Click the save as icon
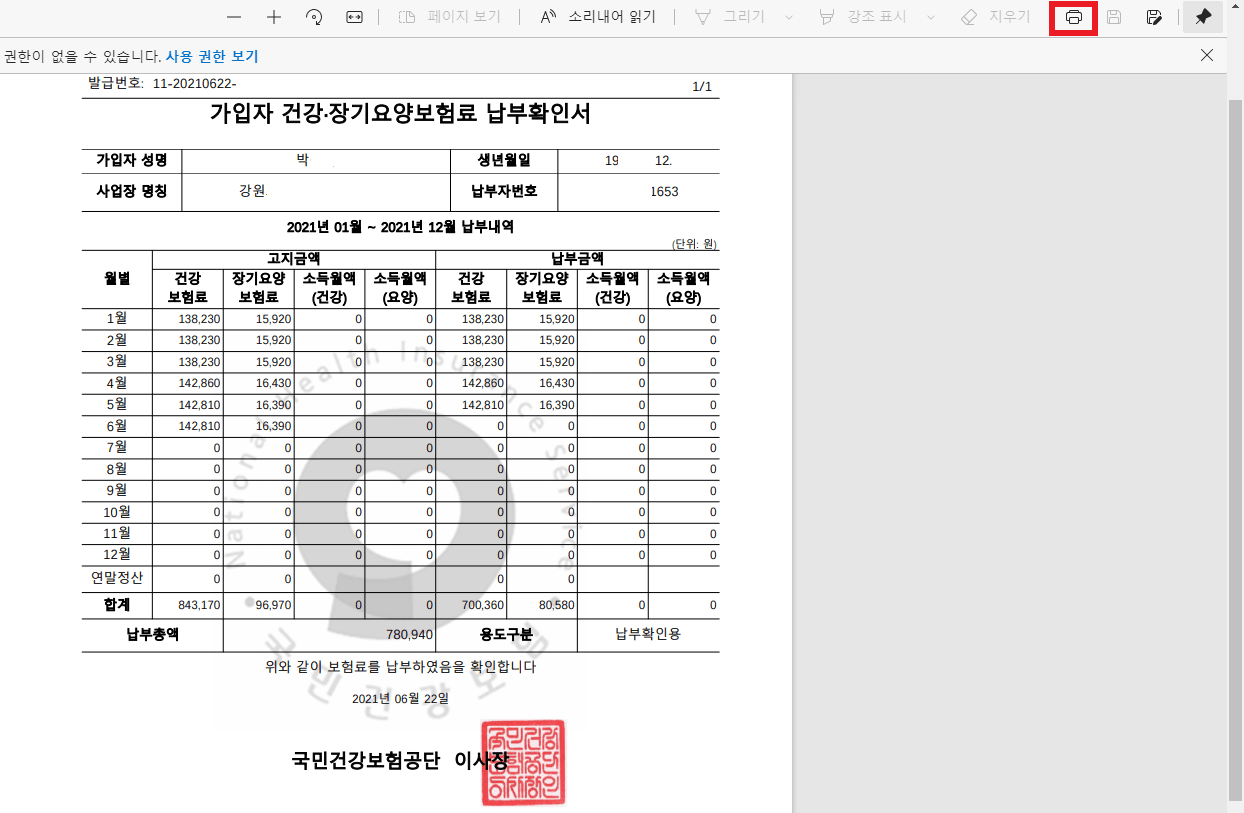 (x=1154, y=18)
